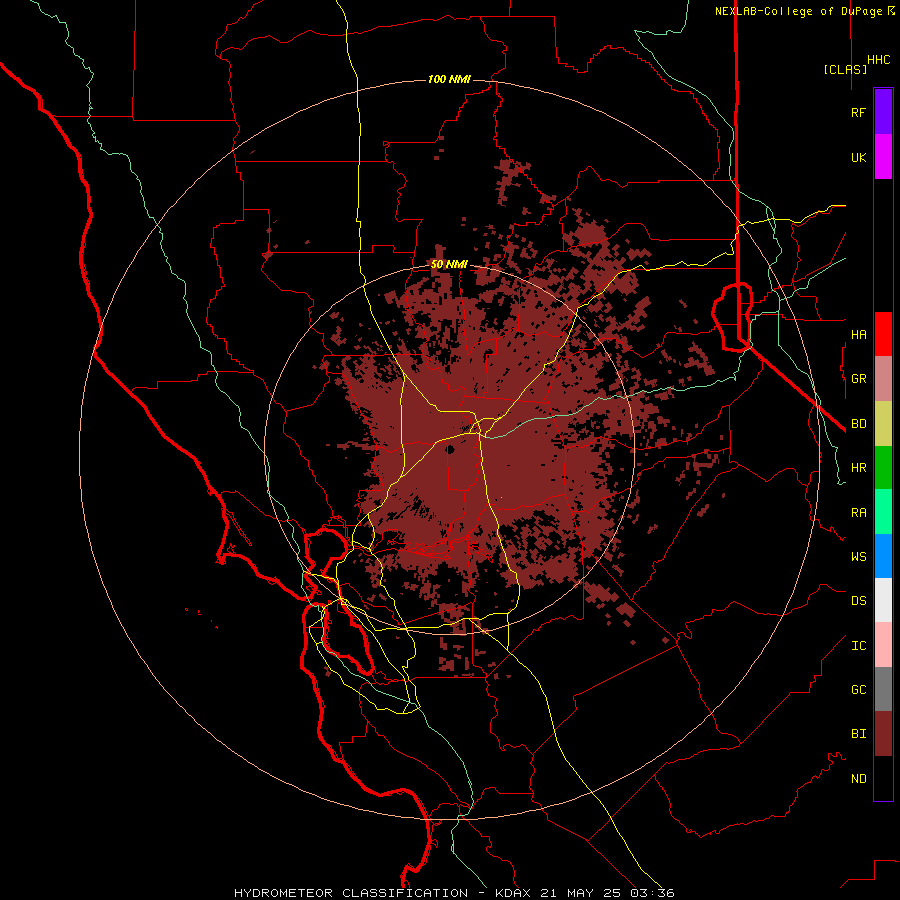The image size is (900, 900).
Task: Click the WS legend label
Action: coord(858,556)
